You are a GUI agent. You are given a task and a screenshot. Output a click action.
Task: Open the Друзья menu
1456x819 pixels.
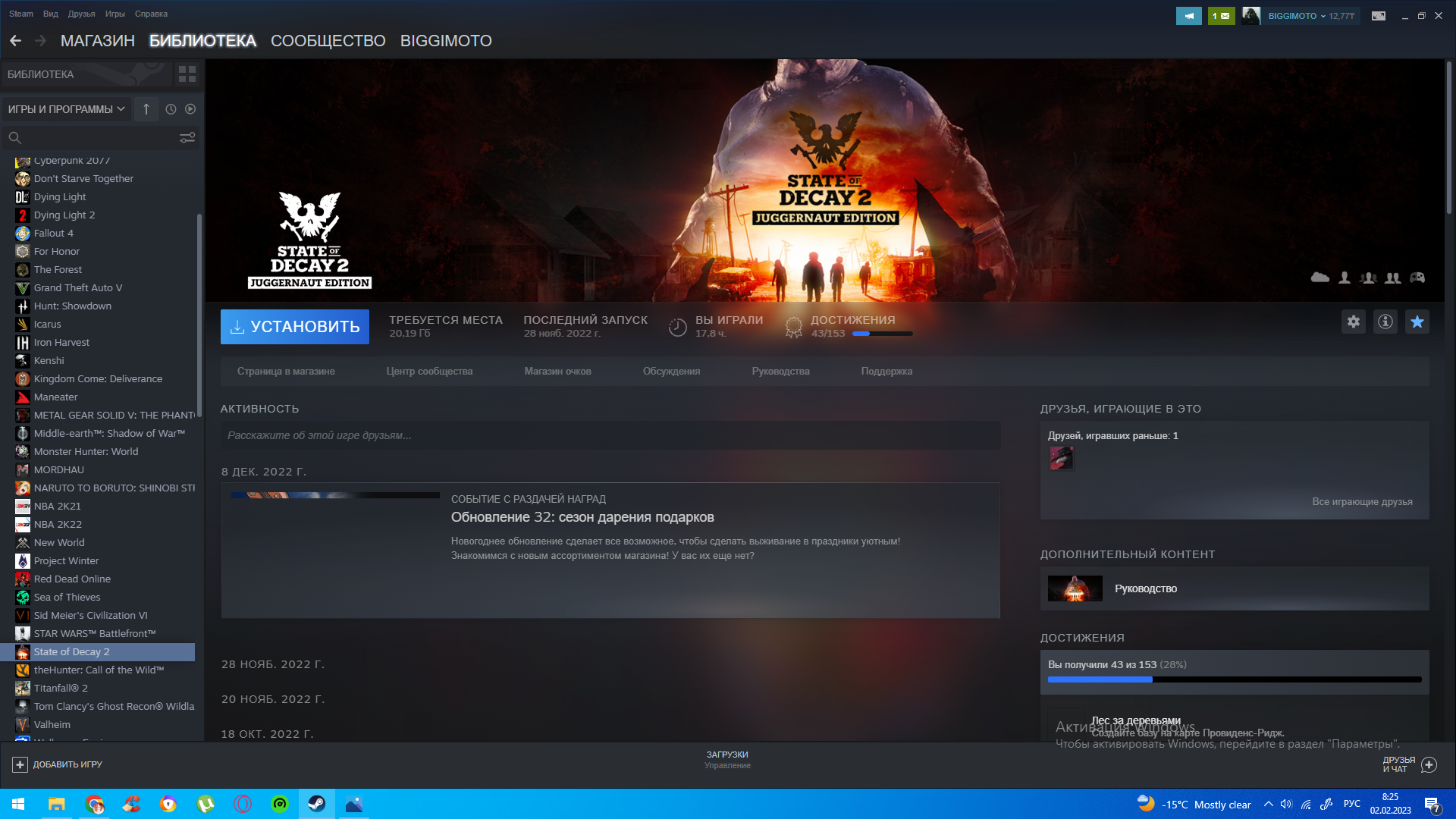coord(82,14)
